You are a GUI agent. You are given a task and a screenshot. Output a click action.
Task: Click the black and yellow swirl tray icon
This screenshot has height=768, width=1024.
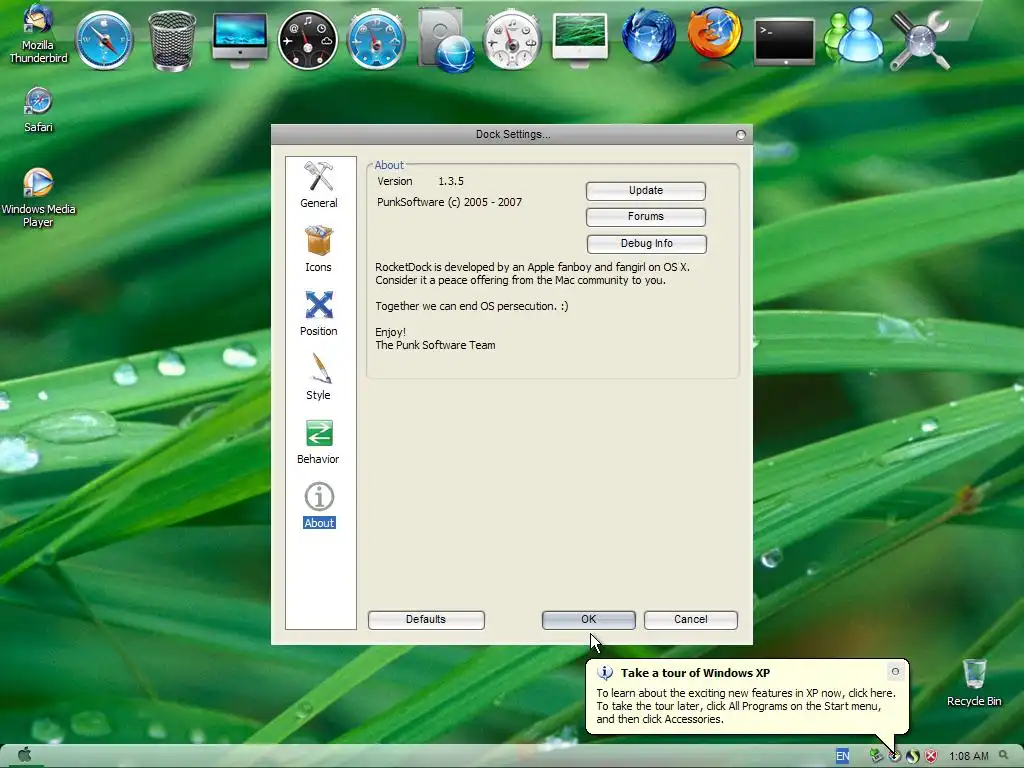913,756
